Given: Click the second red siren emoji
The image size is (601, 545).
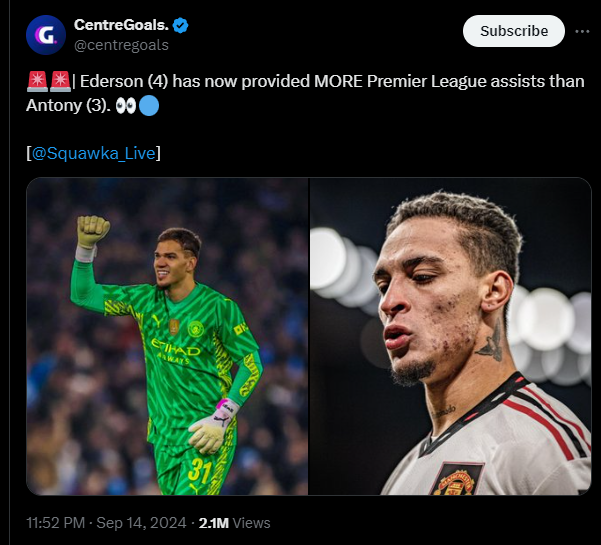Looking at the screenshot, I should click(x=59, y=82).
